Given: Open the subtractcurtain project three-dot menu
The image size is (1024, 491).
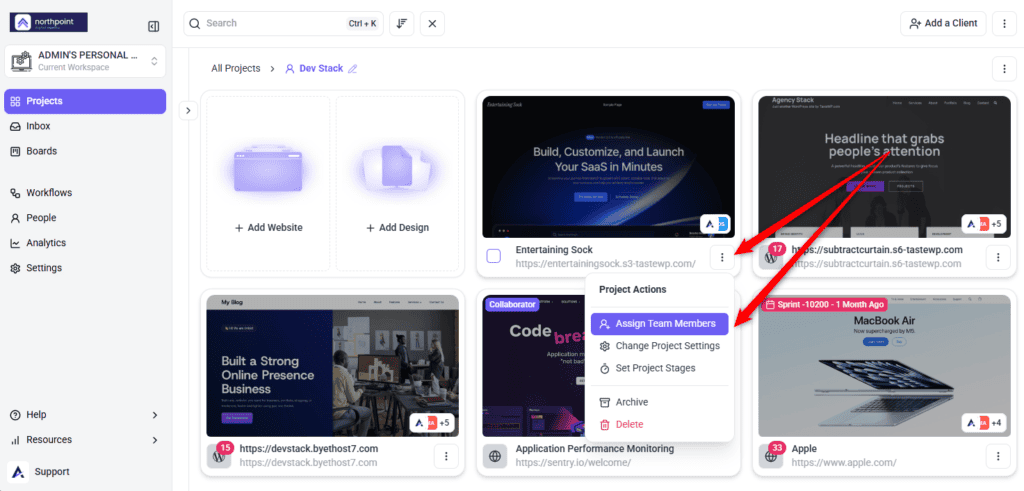Looking at the screenshot, I should pyautogui.click(x=998, y=257).
